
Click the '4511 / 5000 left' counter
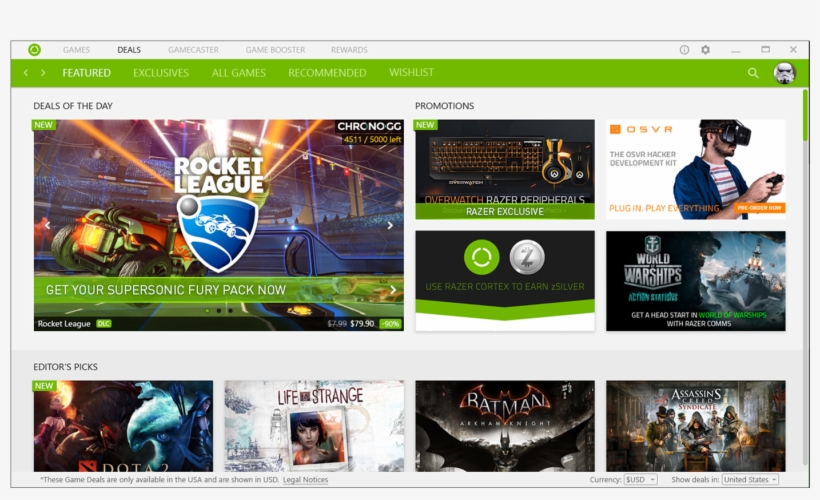point(372,139)
